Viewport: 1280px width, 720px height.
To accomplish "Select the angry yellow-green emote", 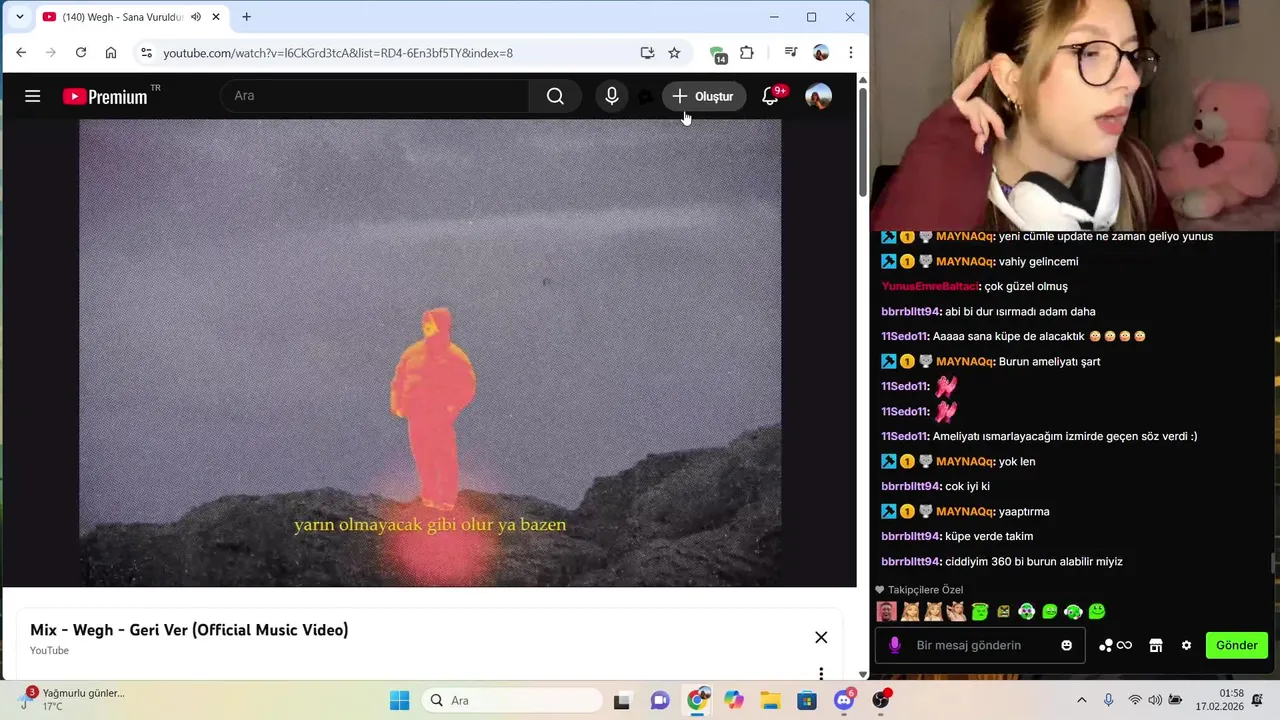I will [x=1003, y=611].
